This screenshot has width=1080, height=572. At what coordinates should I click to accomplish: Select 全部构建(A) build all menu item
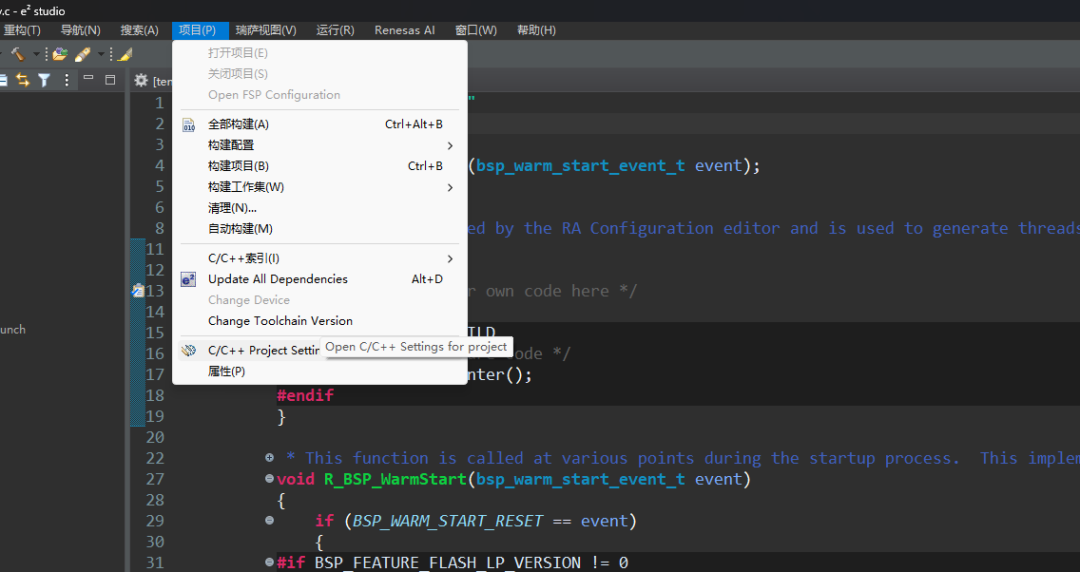(238, 124)
